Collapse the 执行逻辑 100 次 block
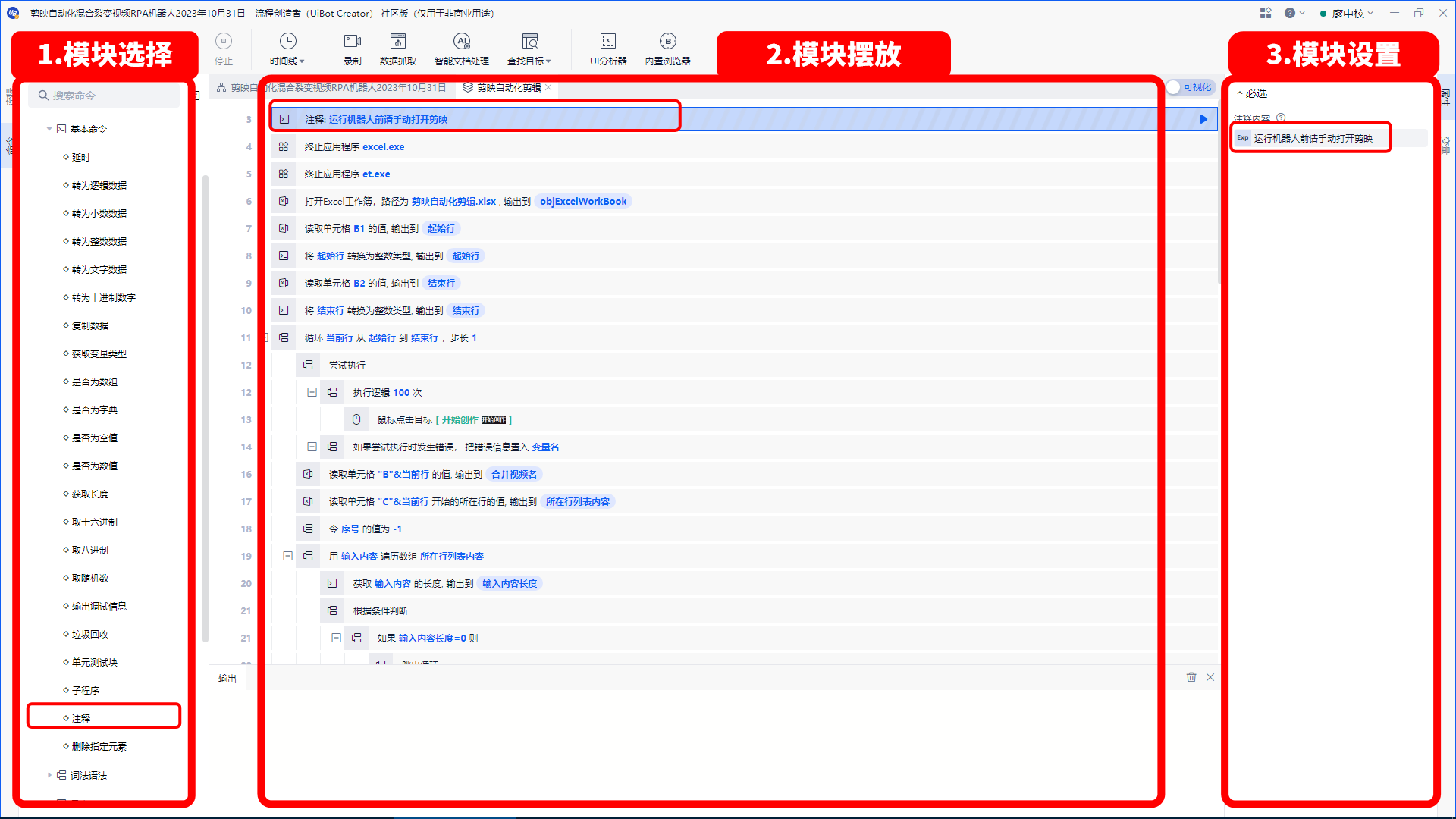 tap(312, 393)
